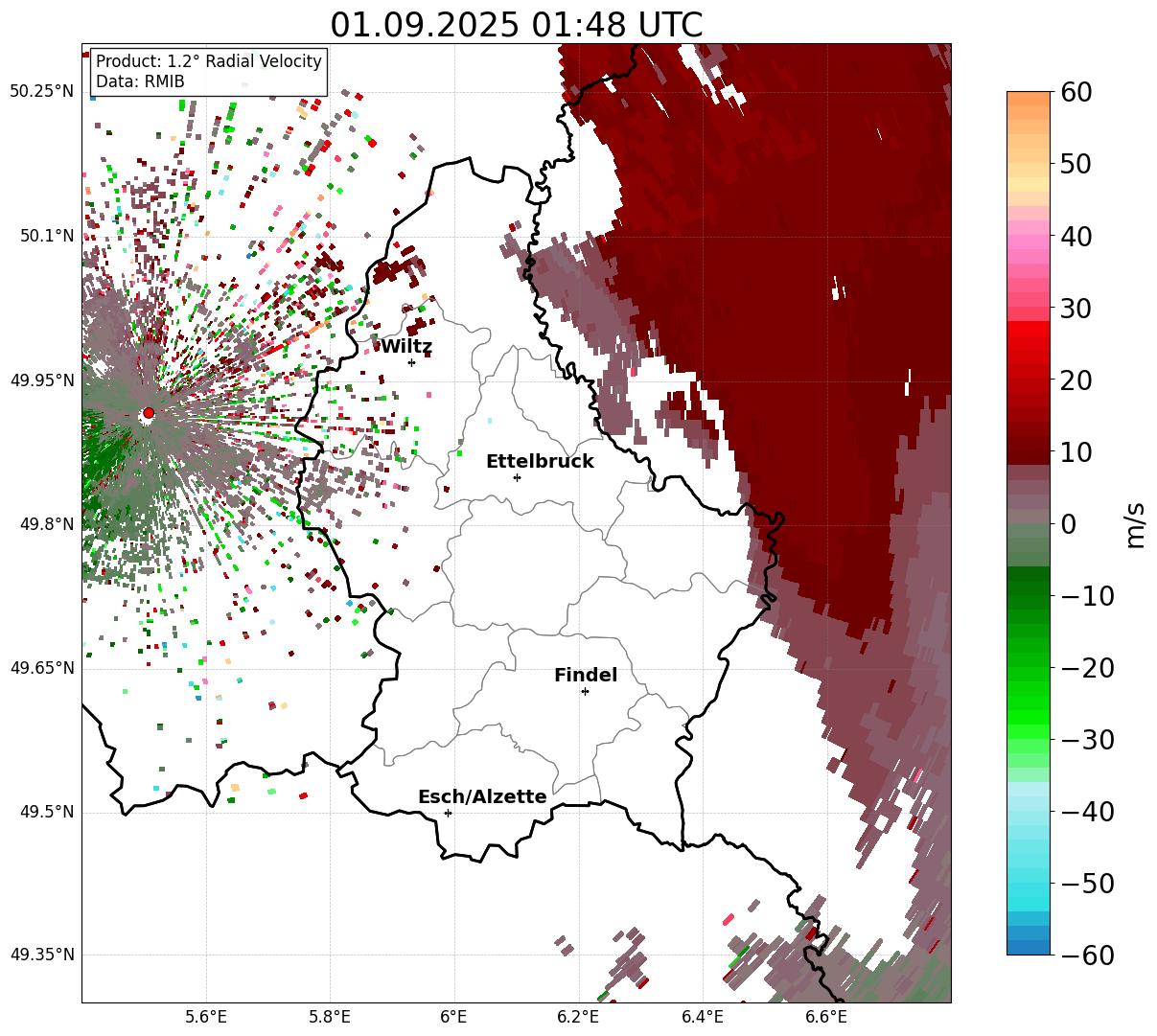The width and height of the screenshot is (1157, 1036).
Task: Click the 49.5°N latitude tick label
Action: click(46, 812)
